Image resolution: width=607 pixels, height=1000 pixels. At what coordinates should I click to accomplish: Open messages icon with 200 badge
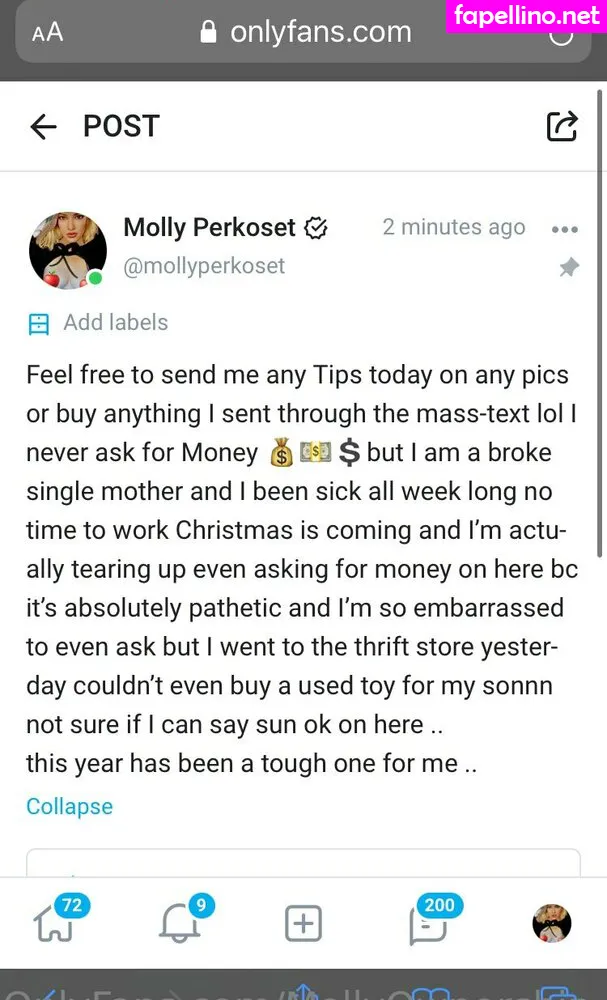[x=428, y=922]
